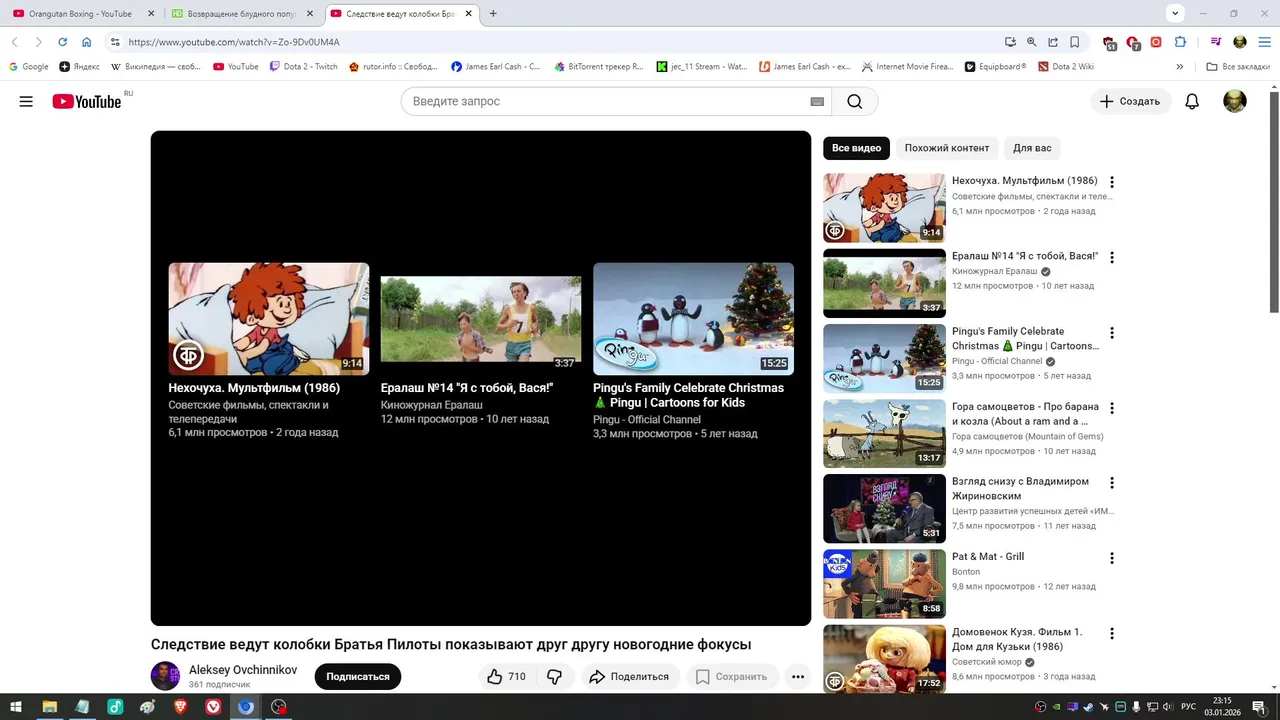1280x720 pixels.
Task: Go to the browser home page
Action: pyautogui.click(x=86, y=42)
